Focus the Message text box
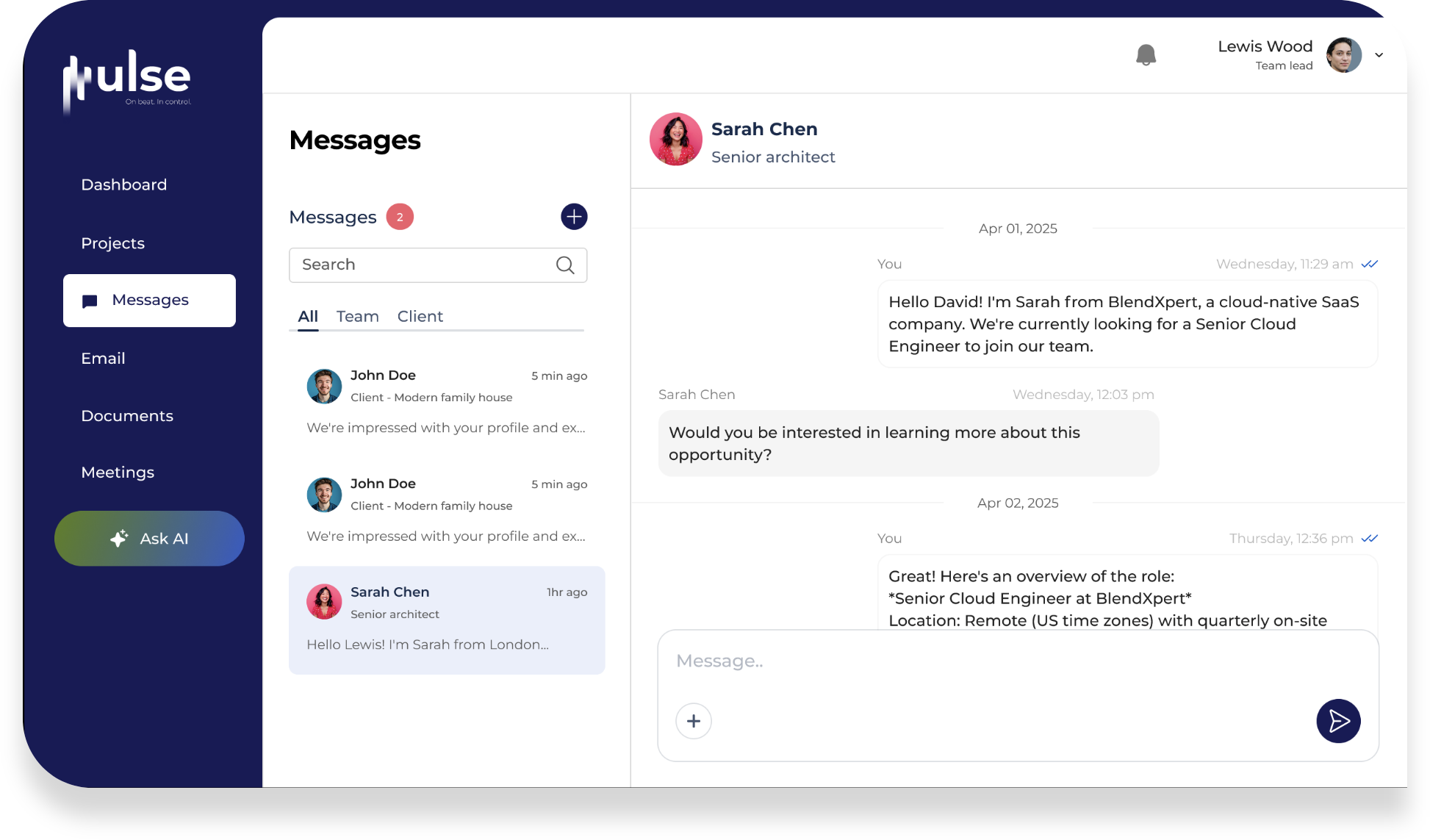Image resolution: width=1430 pixels, height=840 pixels. [x=1018, y=661]
